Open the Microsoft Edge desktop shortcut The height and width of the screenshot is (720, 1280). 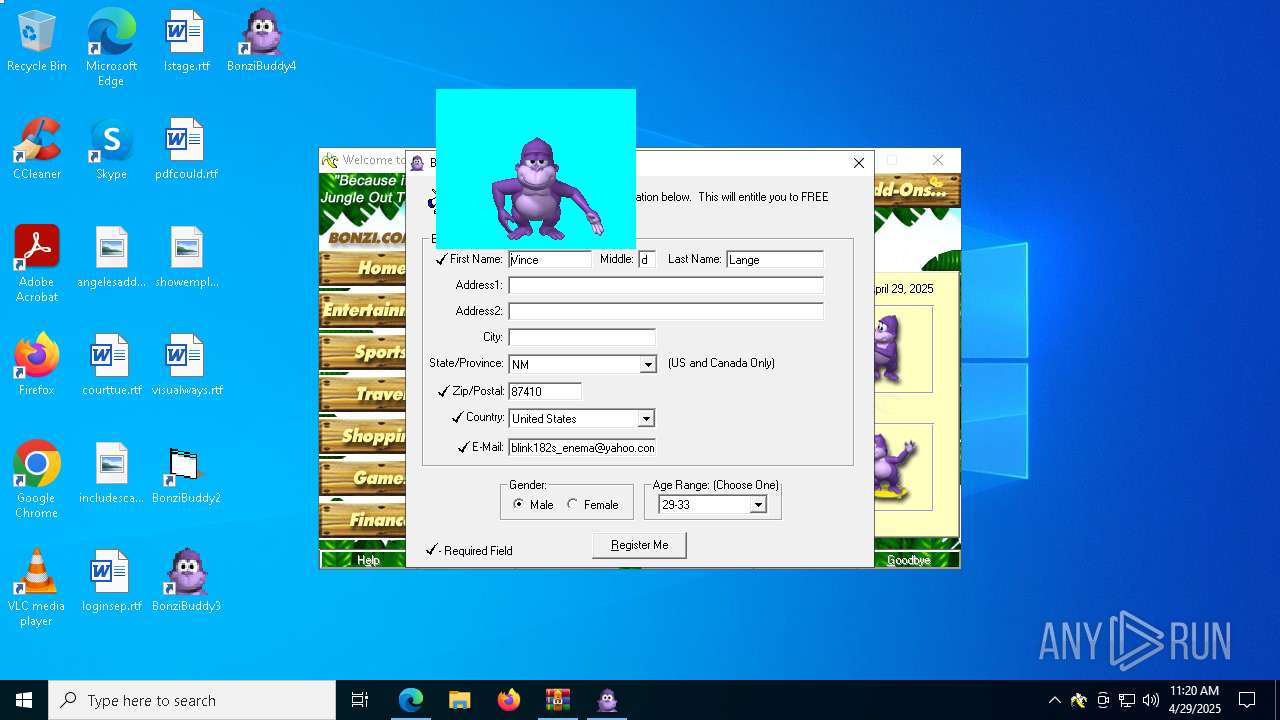point(111,48)
